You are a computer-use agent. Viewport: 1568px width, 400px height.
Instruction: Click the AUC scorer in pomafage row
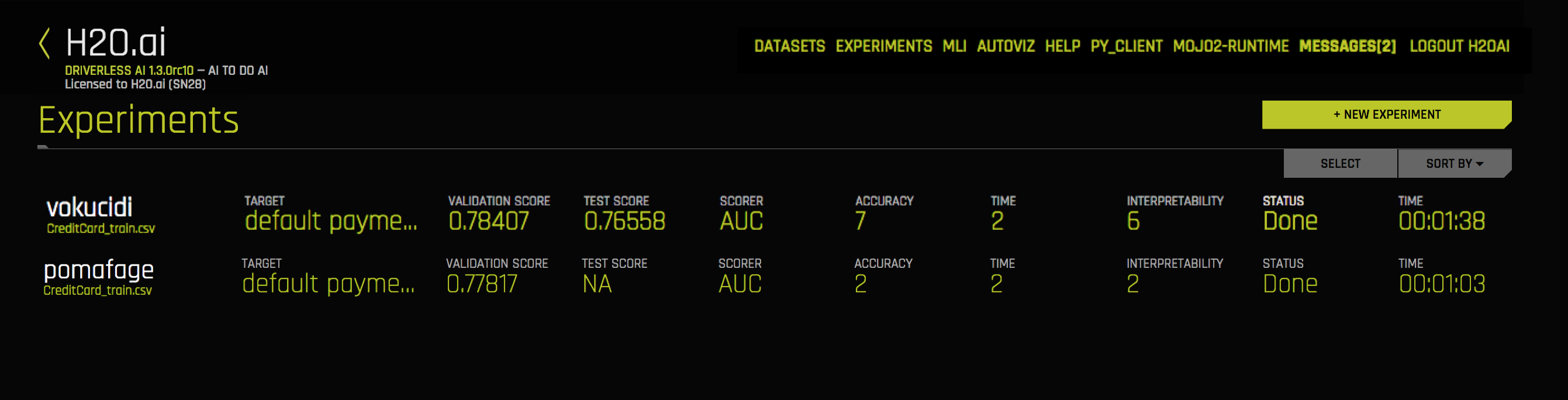click(740, 284)
